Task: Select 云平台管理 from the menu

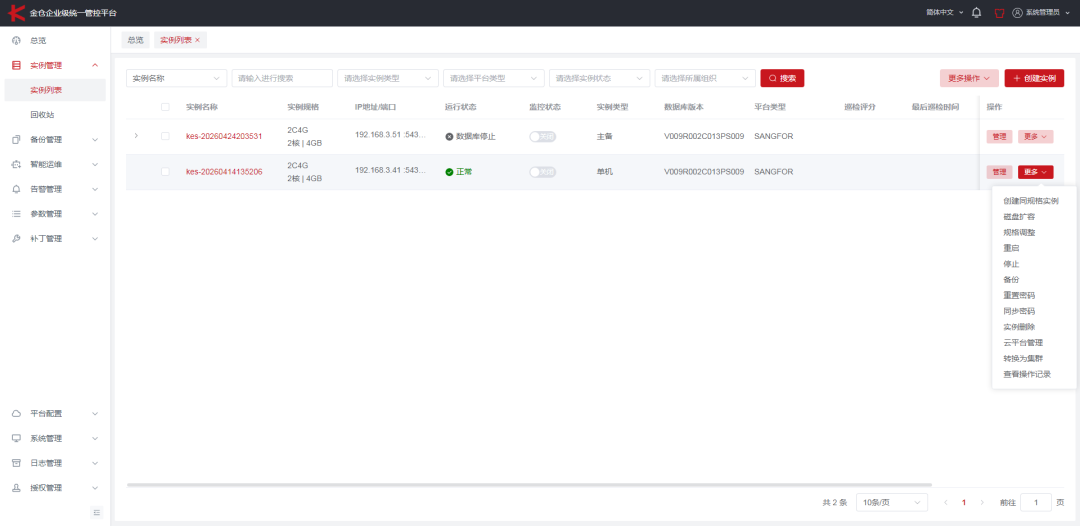Action: [x=1023, y=343]
